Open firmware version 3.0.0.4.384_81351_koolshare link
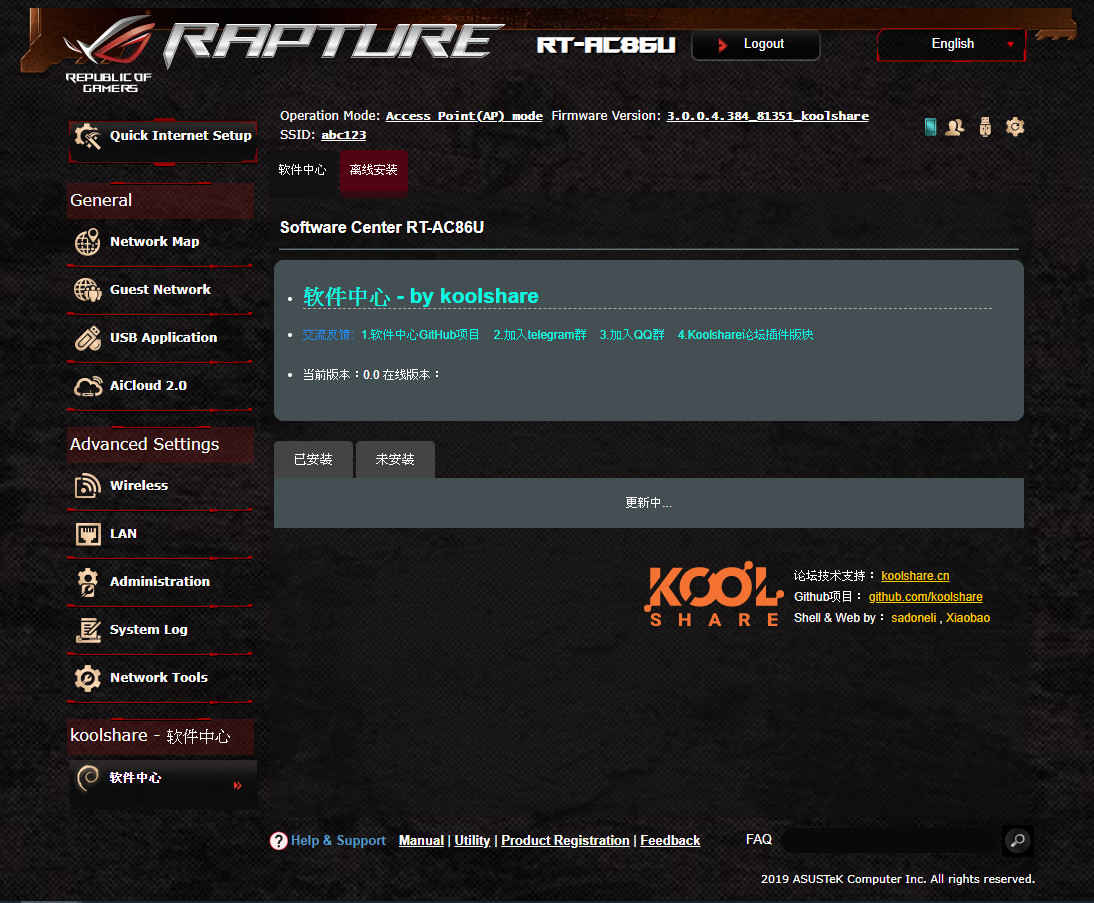The height and width of the screenshot is (903, 1094). click(x=767, y=116)
